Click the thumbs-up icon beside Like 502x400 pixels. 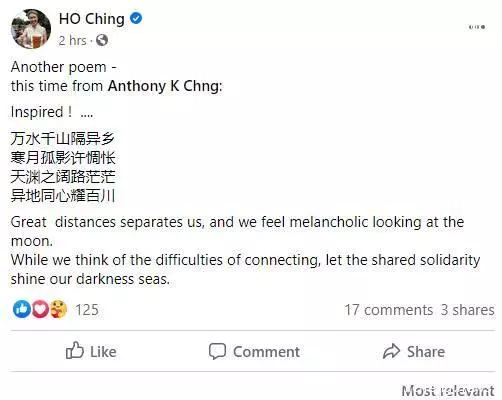(74, 351)
